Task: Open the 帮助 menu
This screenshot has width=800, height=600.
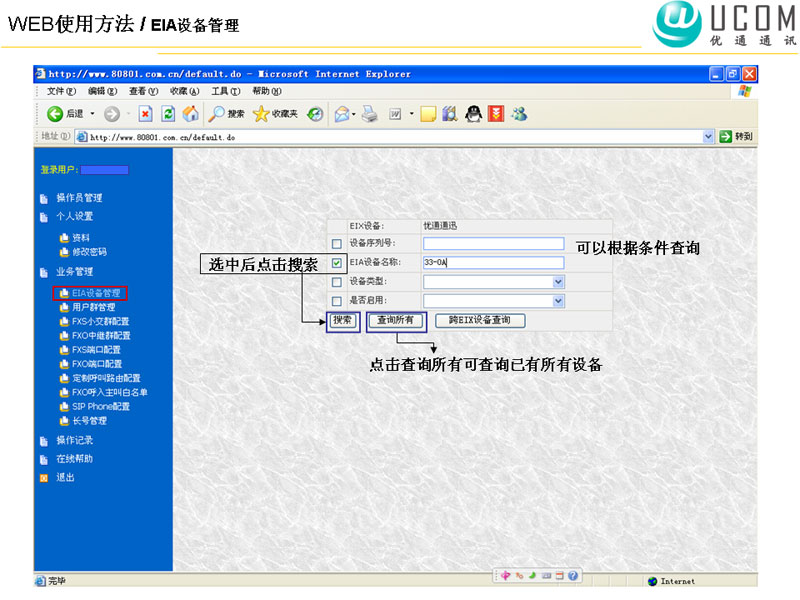Action: (267, 91)
